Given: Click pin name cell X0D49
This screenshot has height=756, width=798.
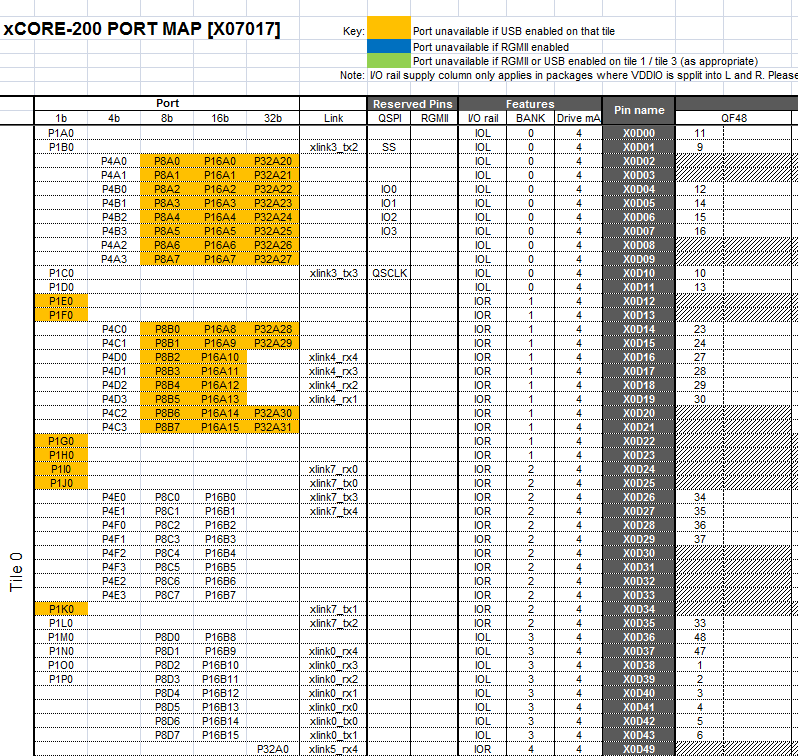Looking at the screenshot, I should [639, 749].
